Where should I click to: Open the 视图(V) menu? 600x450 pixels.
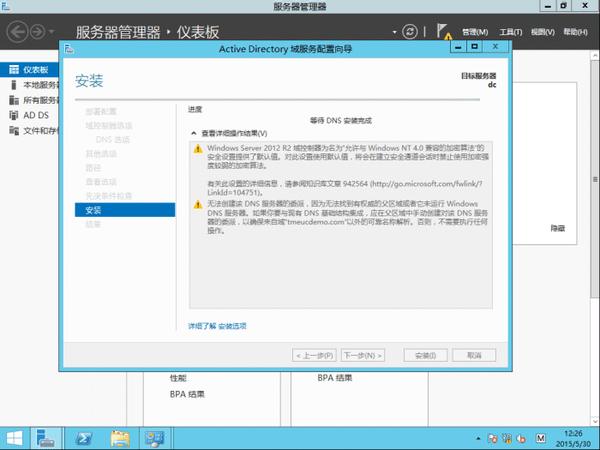click(543, 32)
